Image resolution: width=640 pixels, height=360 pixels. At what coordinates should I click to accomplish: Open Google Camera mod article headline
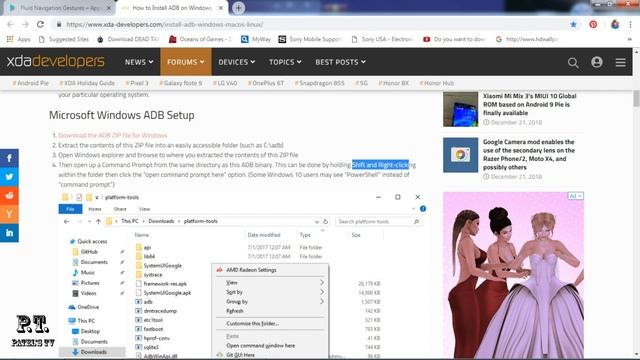[529, 155]
